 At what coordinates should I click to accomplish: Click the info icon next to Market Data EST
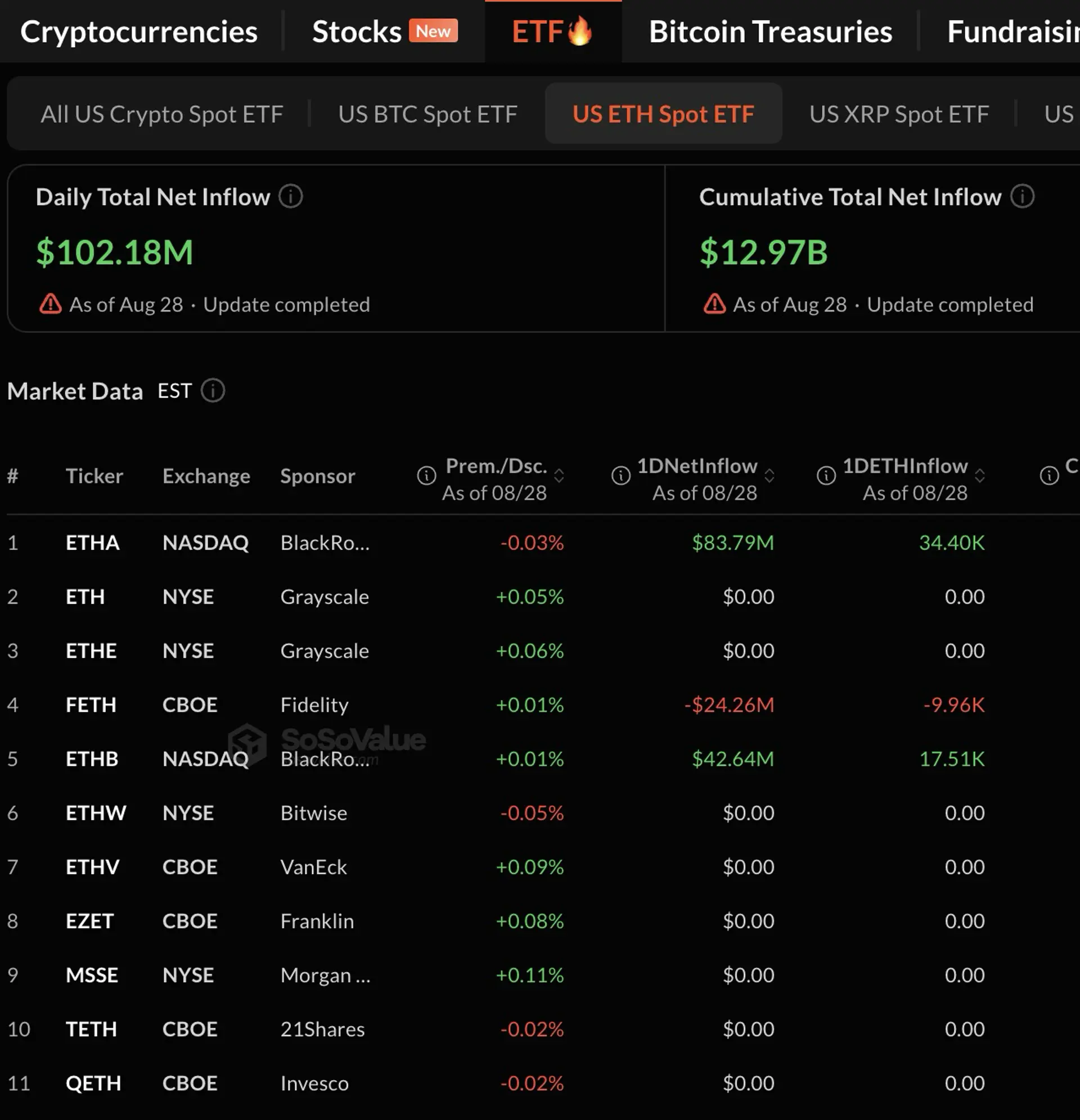(x=213, y=391)
